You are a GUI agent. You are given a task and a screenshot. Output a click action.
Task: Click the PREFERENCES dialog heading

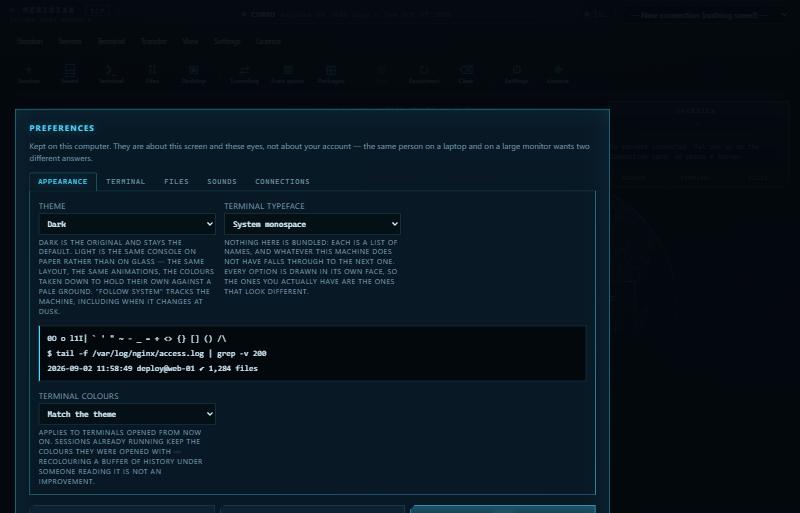point(62,128)
